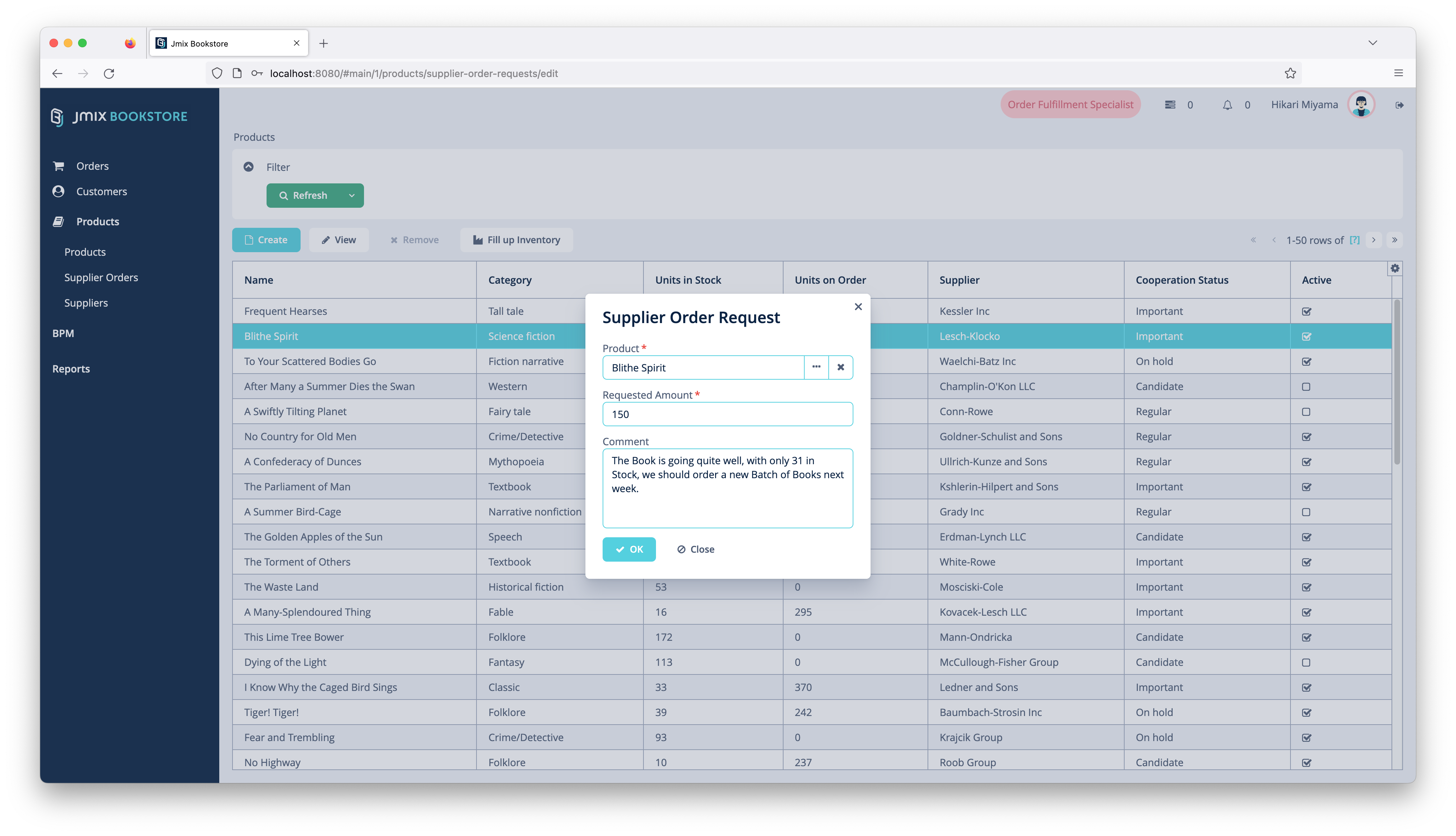Open Supplier Orders in sidebar menu

(x=101, y=277)
